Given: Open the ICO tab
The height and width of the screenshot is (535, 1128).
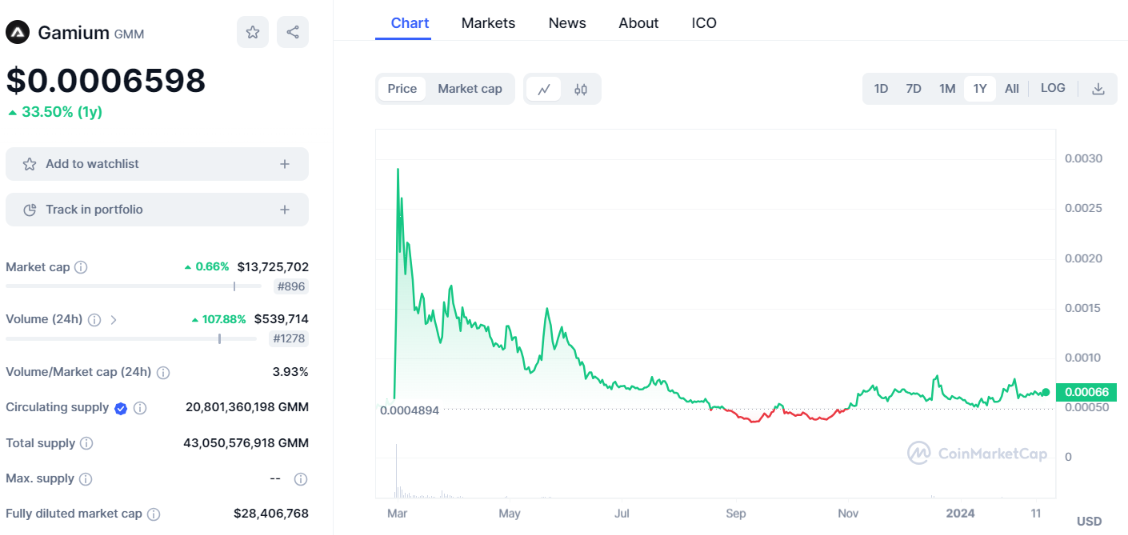Looking at the screenshot, I should point(704,23).
